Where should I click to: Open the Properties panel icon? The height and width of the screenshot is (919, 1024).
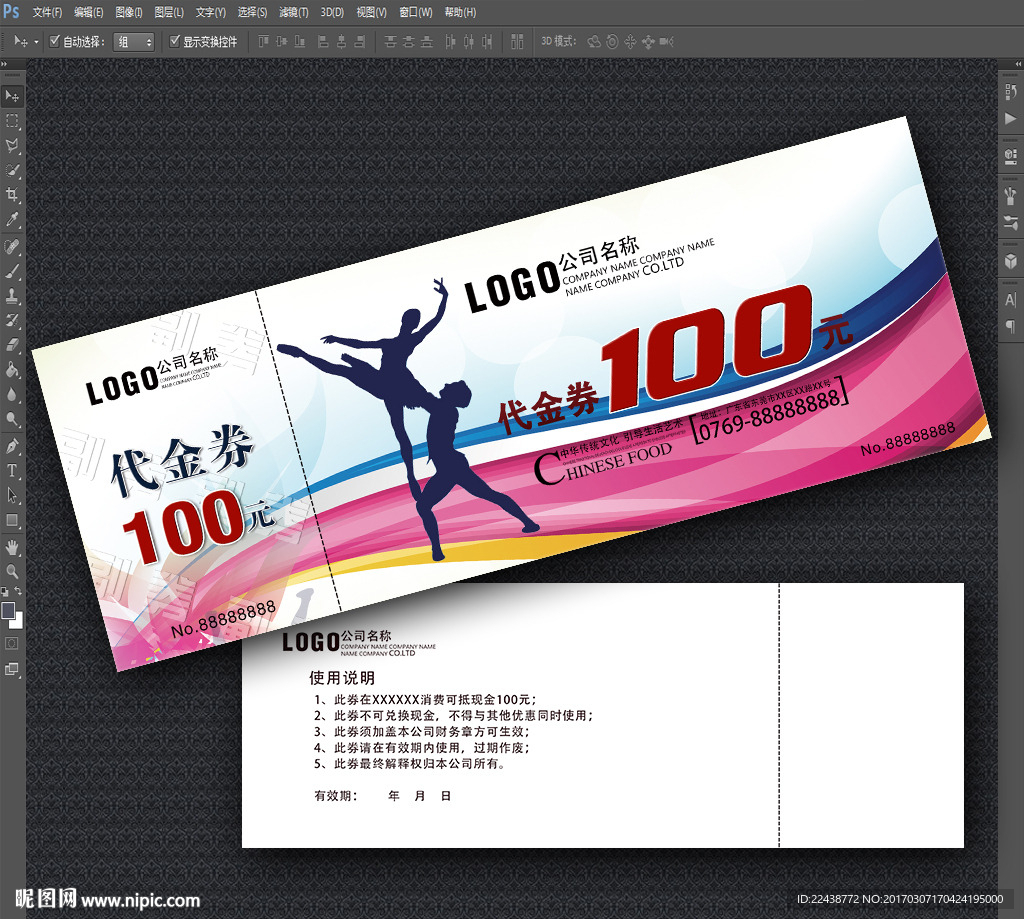1010,156
